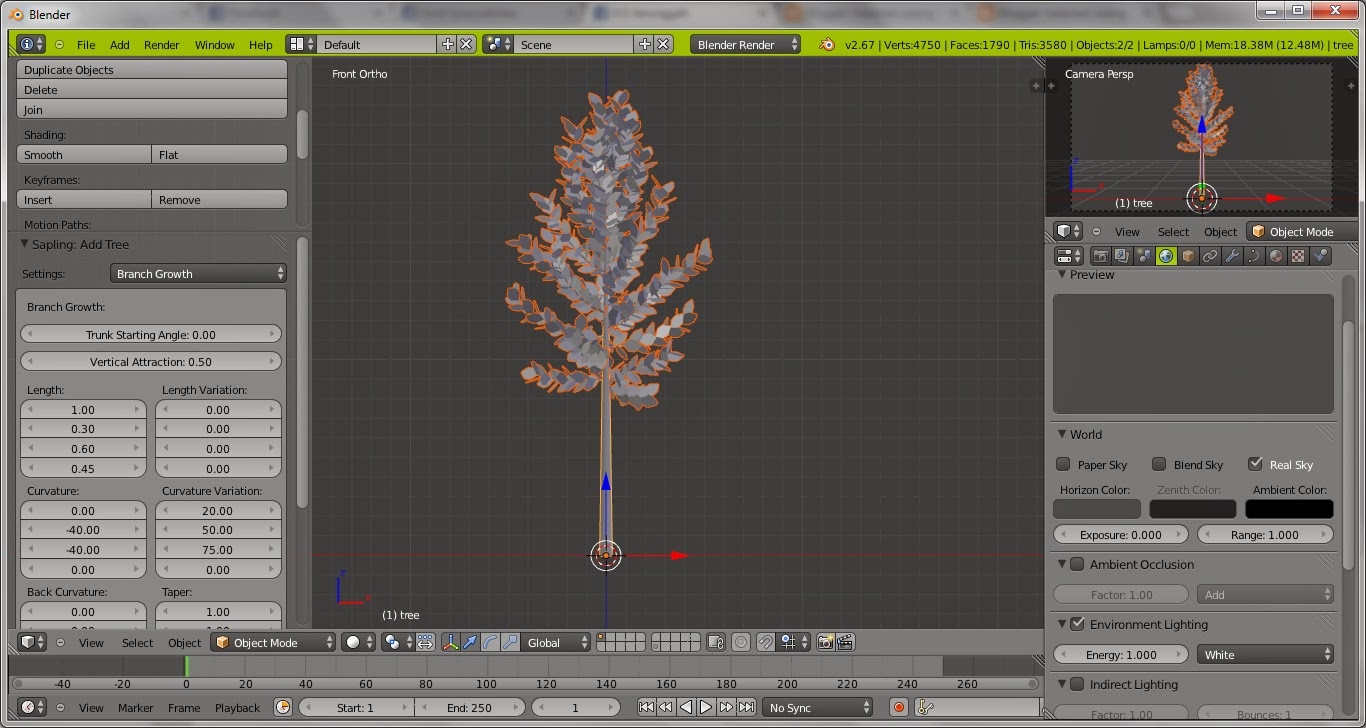Click the Smooth shading button

(84, 155)
